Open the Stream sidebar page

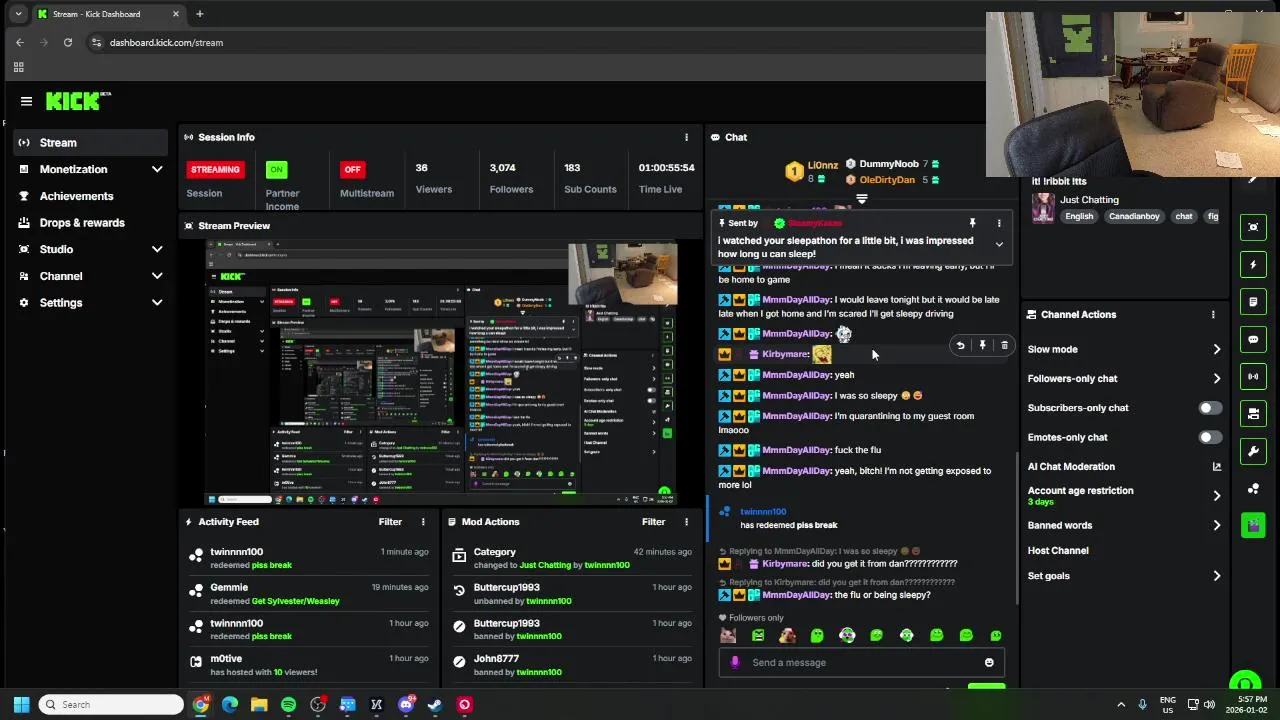[x=90, y=143]
